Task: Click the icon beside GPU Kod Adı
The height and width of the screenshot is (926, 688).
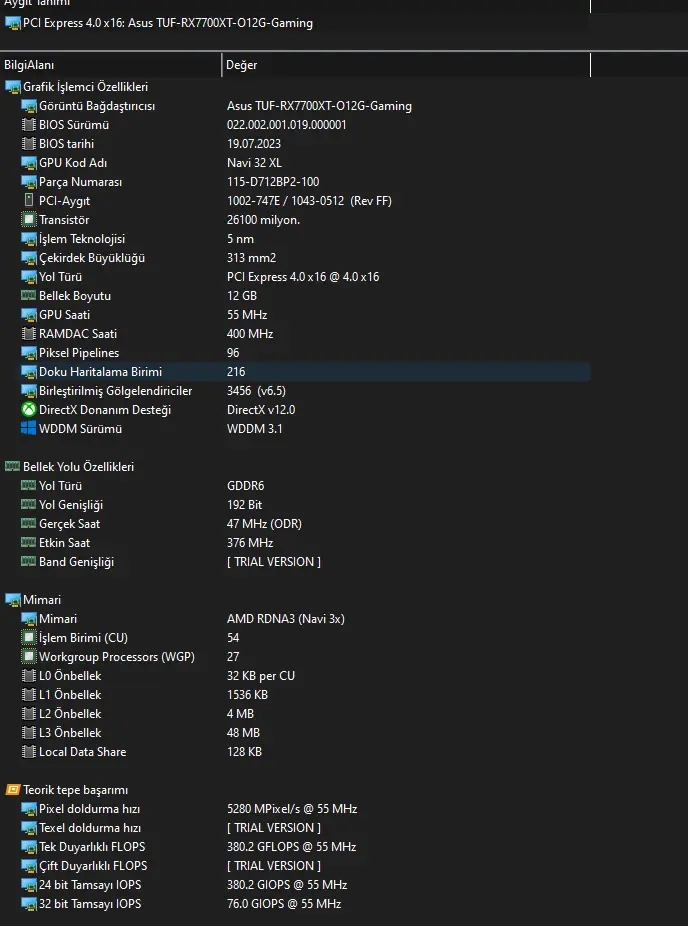Action: [28, 163]
